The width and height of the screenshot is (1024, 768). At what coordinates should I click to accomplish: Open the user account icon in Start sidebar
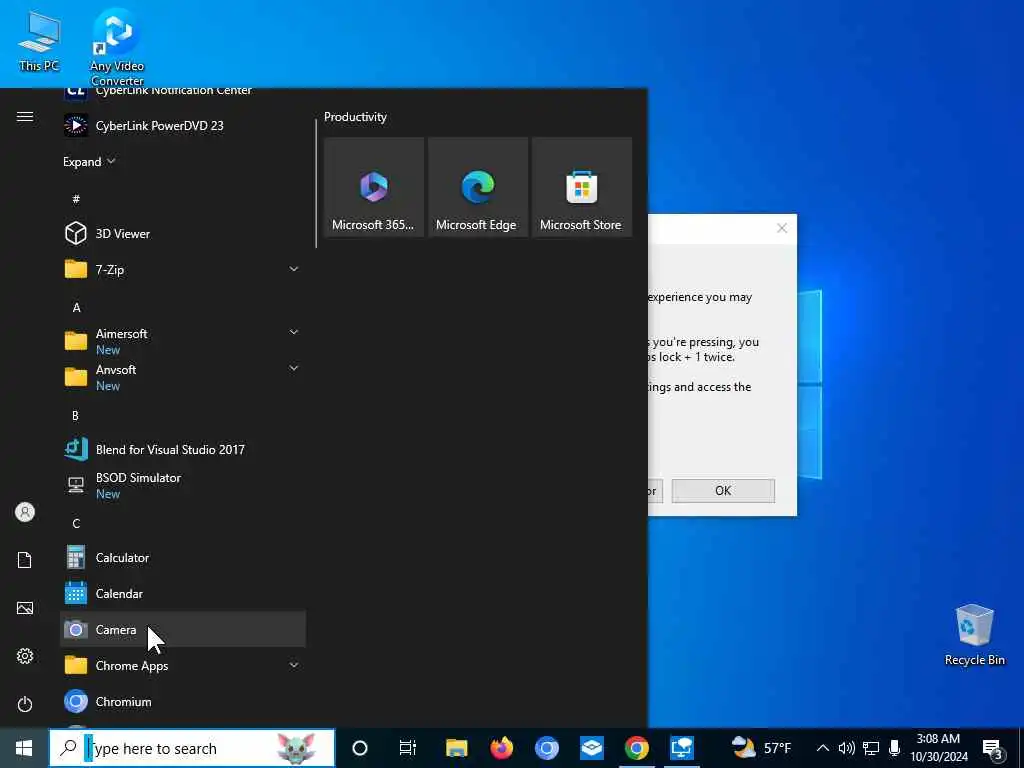tap(25, 512)
